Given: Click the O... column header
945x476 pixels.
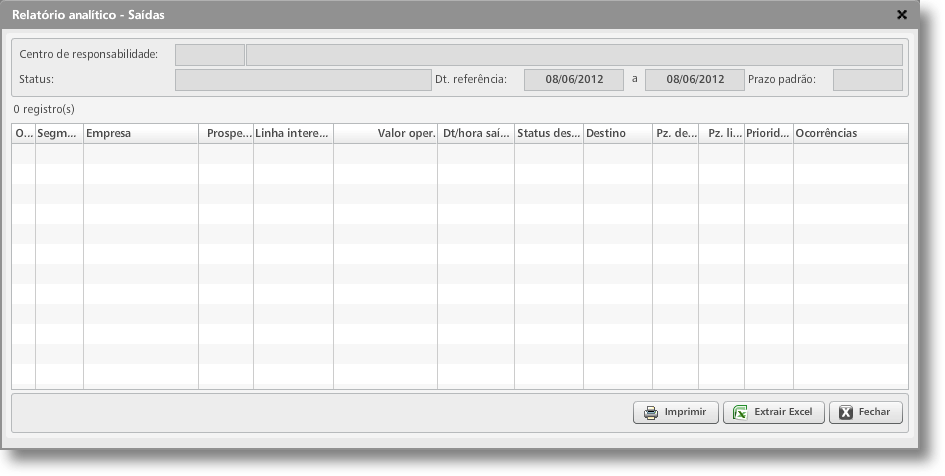Looking at the screenshot, I should click(x=24, y=133).
